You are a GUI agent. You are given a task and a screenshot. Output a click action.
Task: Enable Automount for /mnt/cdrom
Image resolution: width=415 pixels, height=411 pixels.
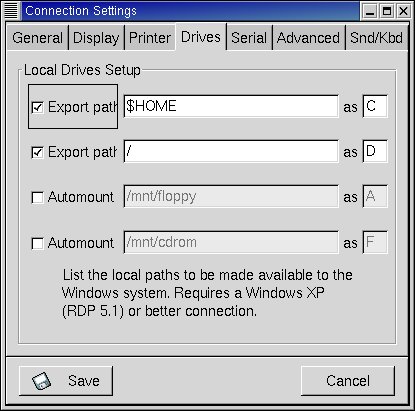coord(37,243)
